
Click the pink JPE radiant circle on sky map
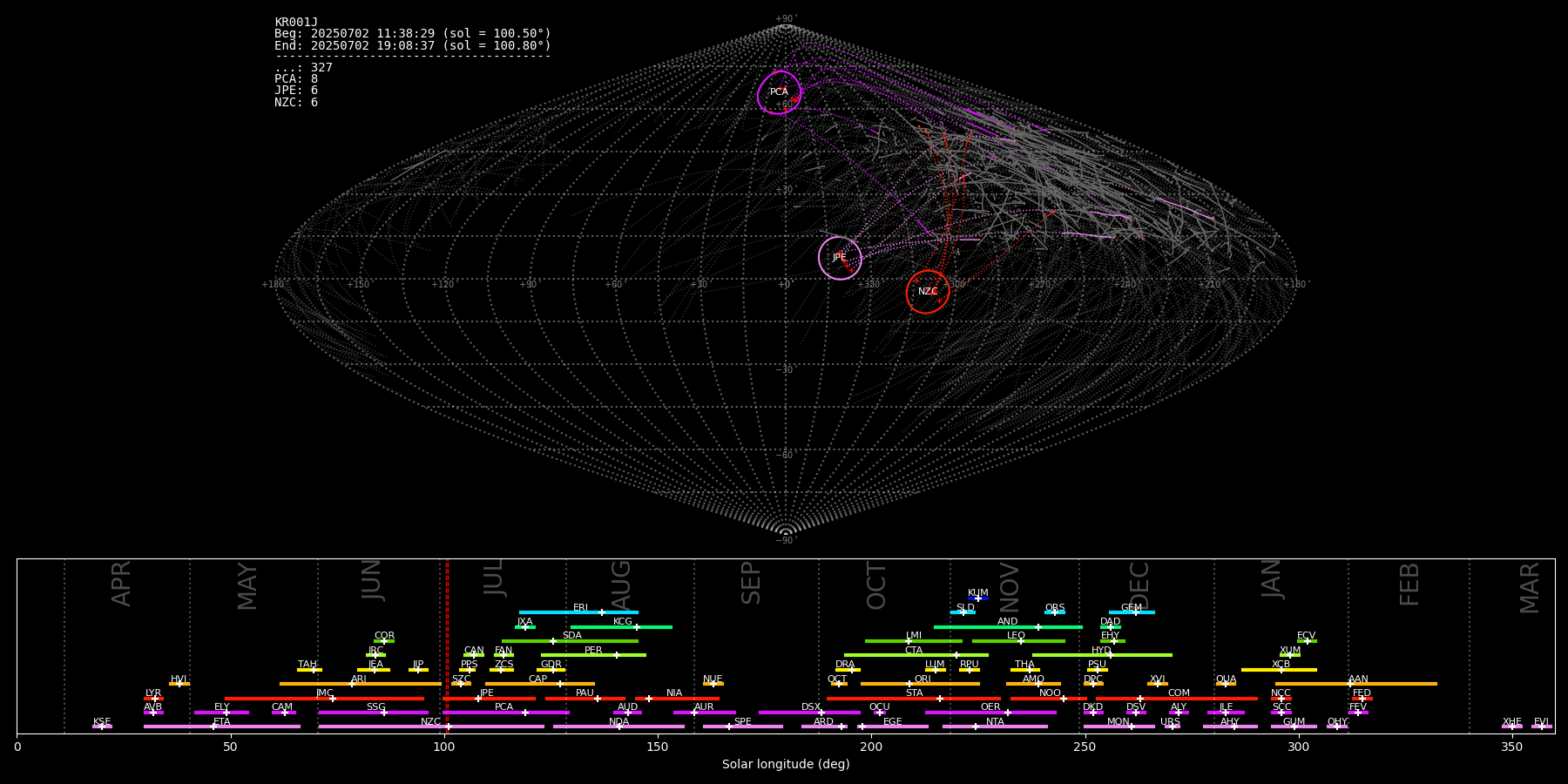coord(840,258)
